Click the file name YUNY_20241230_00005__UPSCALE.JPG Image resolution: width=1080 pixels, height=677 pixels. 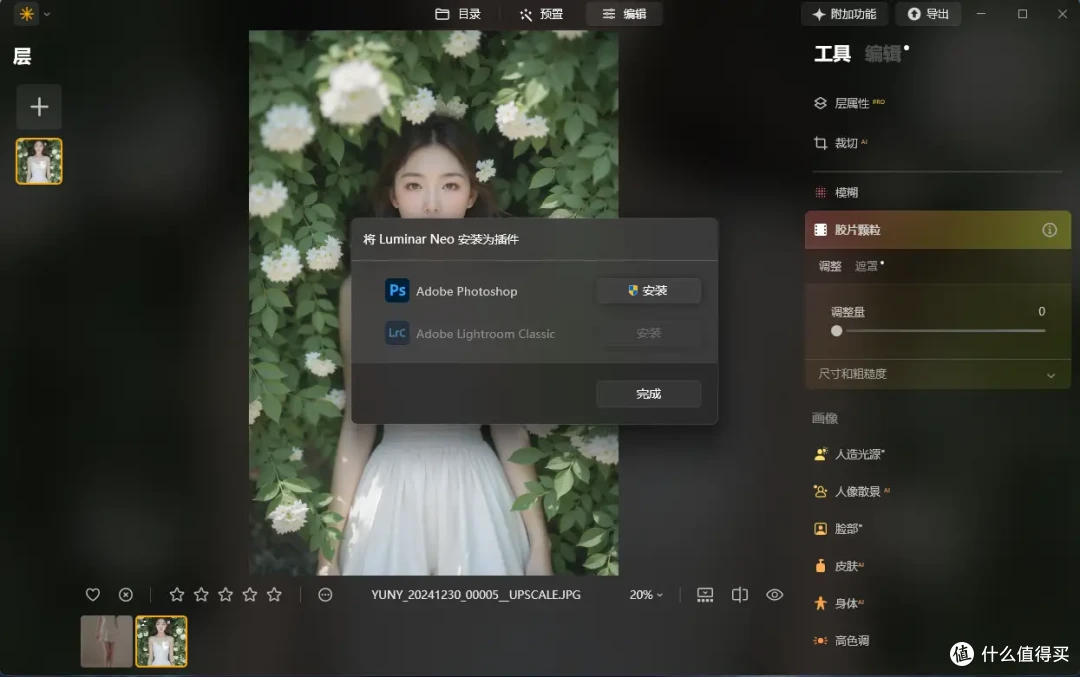coord(476,594)
